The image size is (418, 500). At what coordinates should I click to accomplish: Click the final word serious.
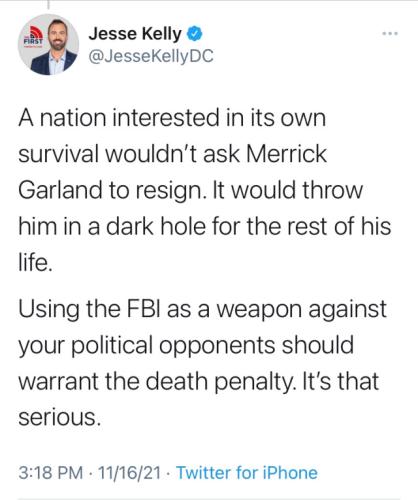click(59, 417)
